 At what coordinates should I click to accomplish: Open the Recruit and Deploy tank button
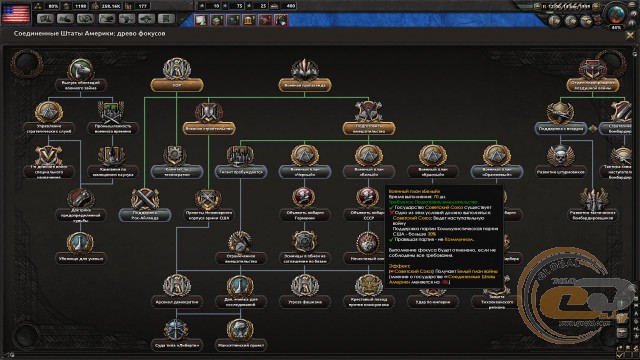tap(147, 19)
